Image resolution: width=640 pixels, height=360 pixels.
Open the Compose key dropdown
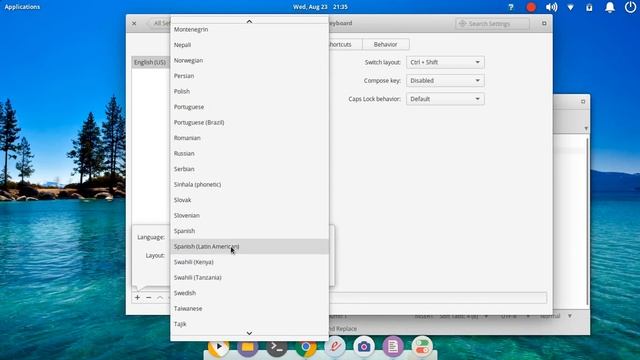[x=445, y=81]
